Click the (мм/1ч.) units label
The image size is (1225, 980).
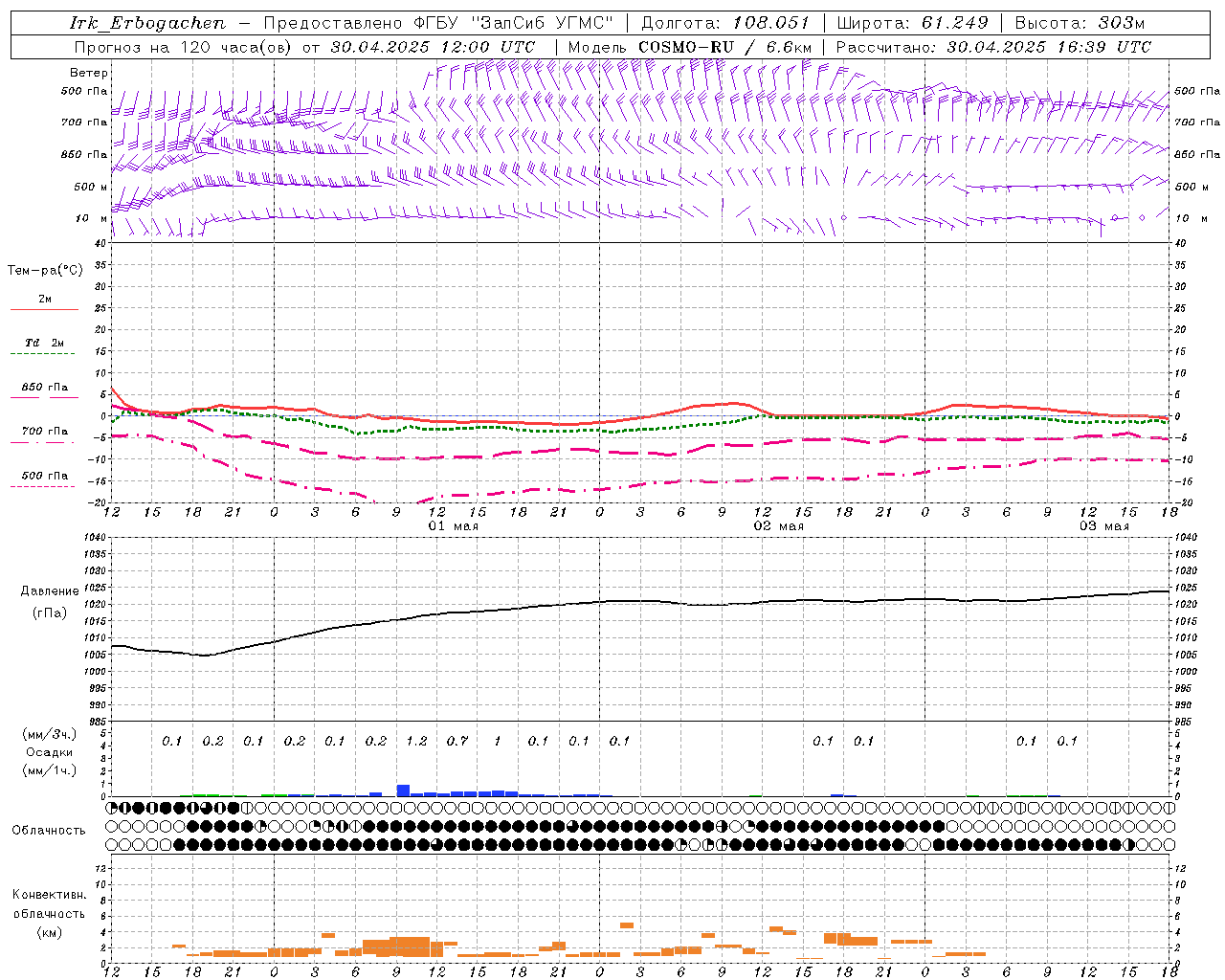[50, 770]
